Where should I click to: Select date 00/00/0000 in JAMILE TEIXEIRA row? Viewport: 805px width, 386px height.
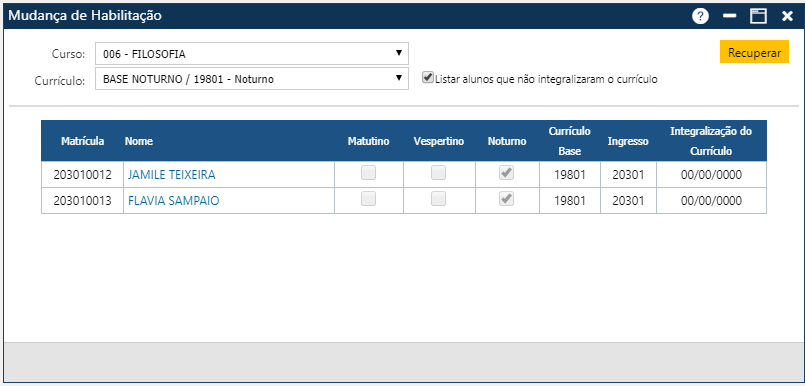click(x=711, y=175)
